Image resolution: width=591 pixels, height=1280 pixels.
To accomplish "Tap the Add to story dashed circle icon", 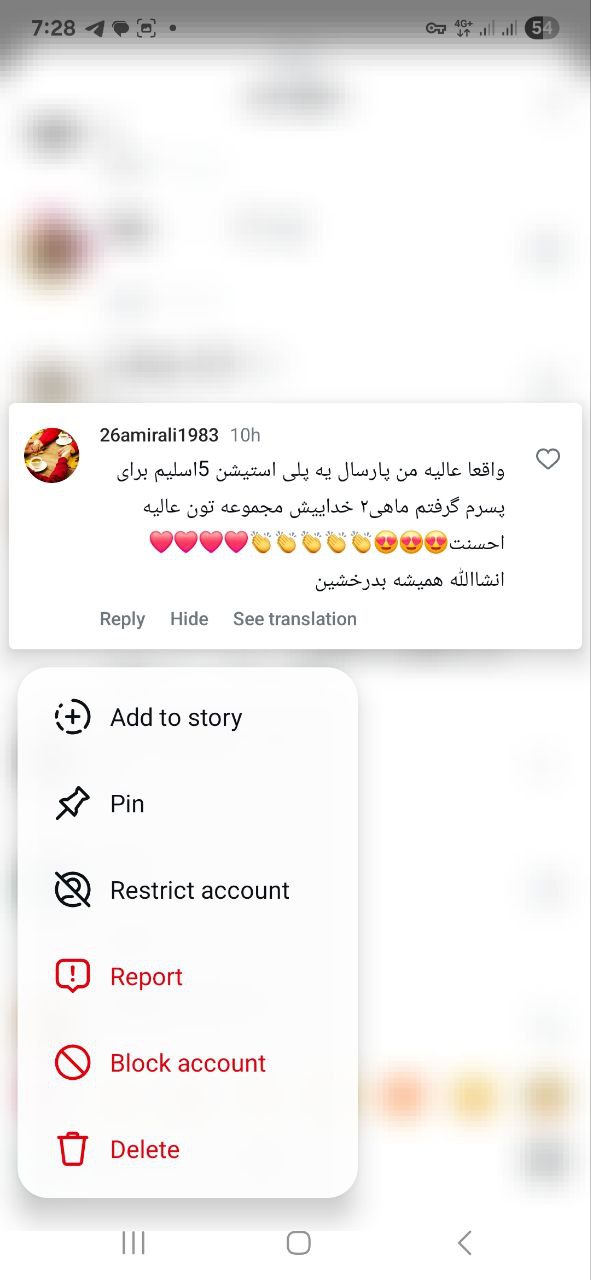I will tap(72, 717).
